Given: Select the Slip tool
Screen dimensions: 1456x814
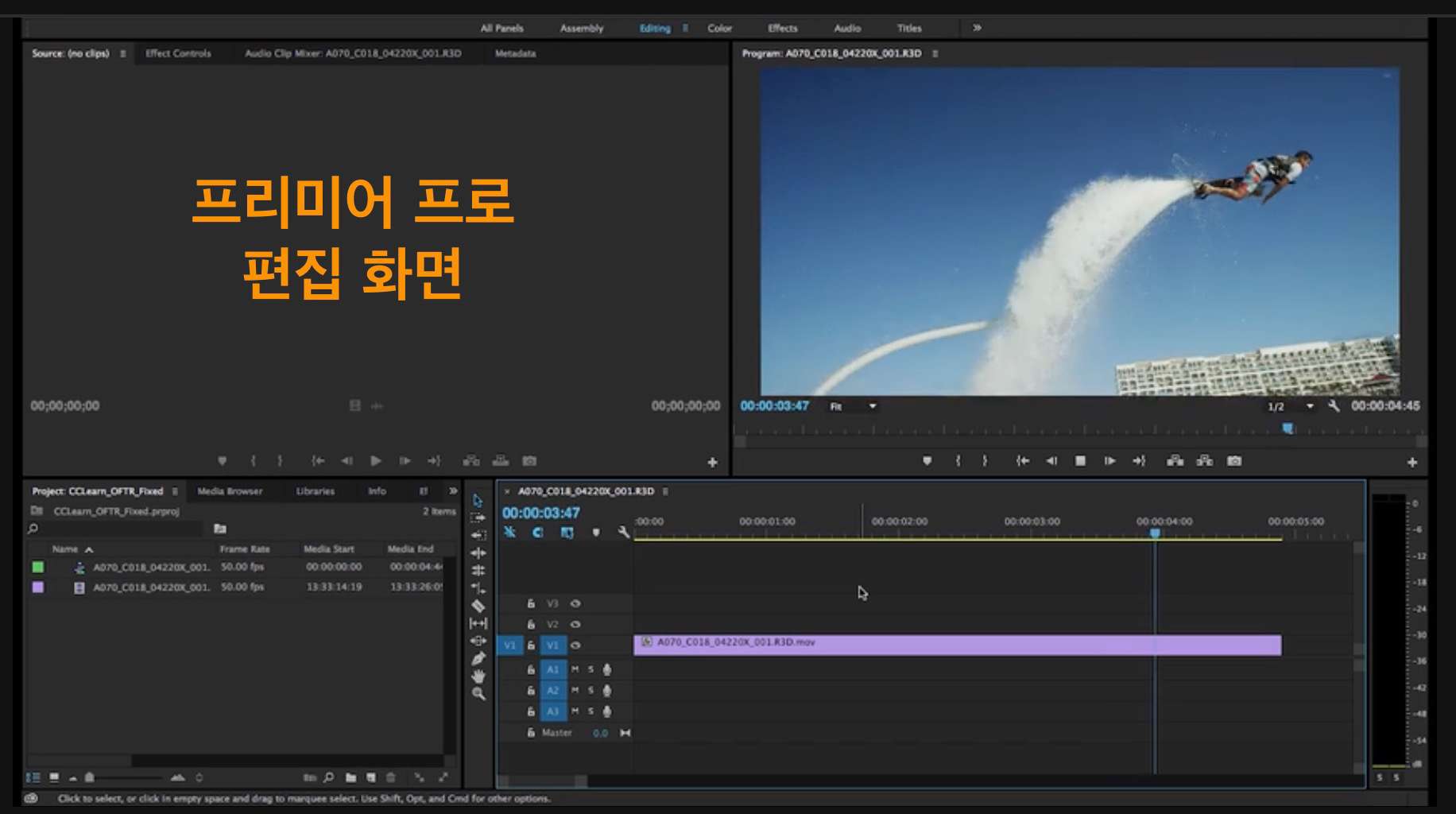Looking at the screenshot, I should click(x=478, y=623).
